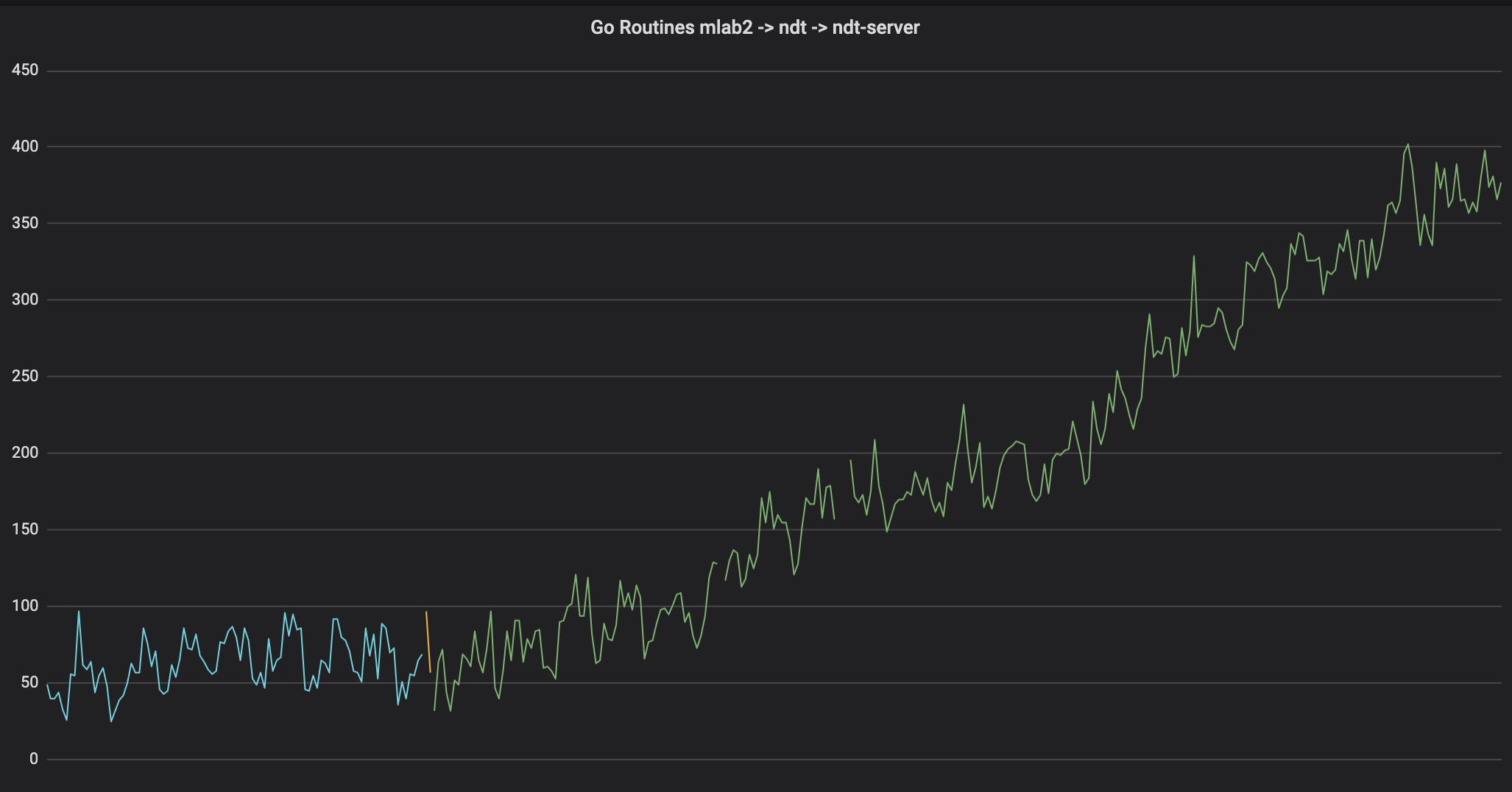Select the 350 y-axis label
Screen dimensions: 1512x792
pyautogui.click(x=26, y=222)
